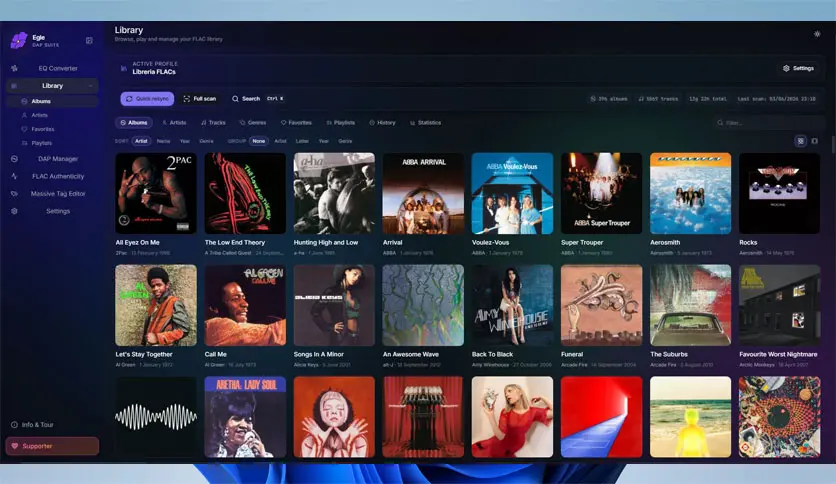Open the All Eyez On Me album cover
Viewport: 836px width, 484px height.
(156, 193)
